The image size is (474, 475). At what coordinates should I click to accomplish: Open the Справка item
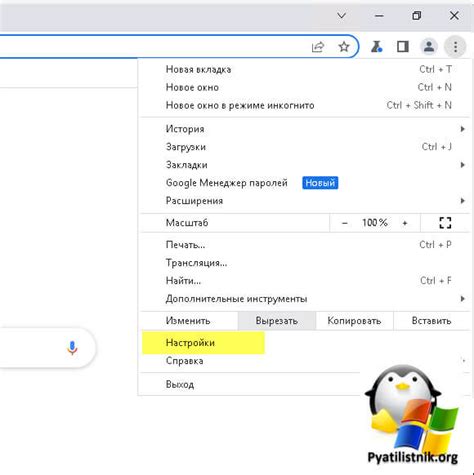click(x=305, y=361)
